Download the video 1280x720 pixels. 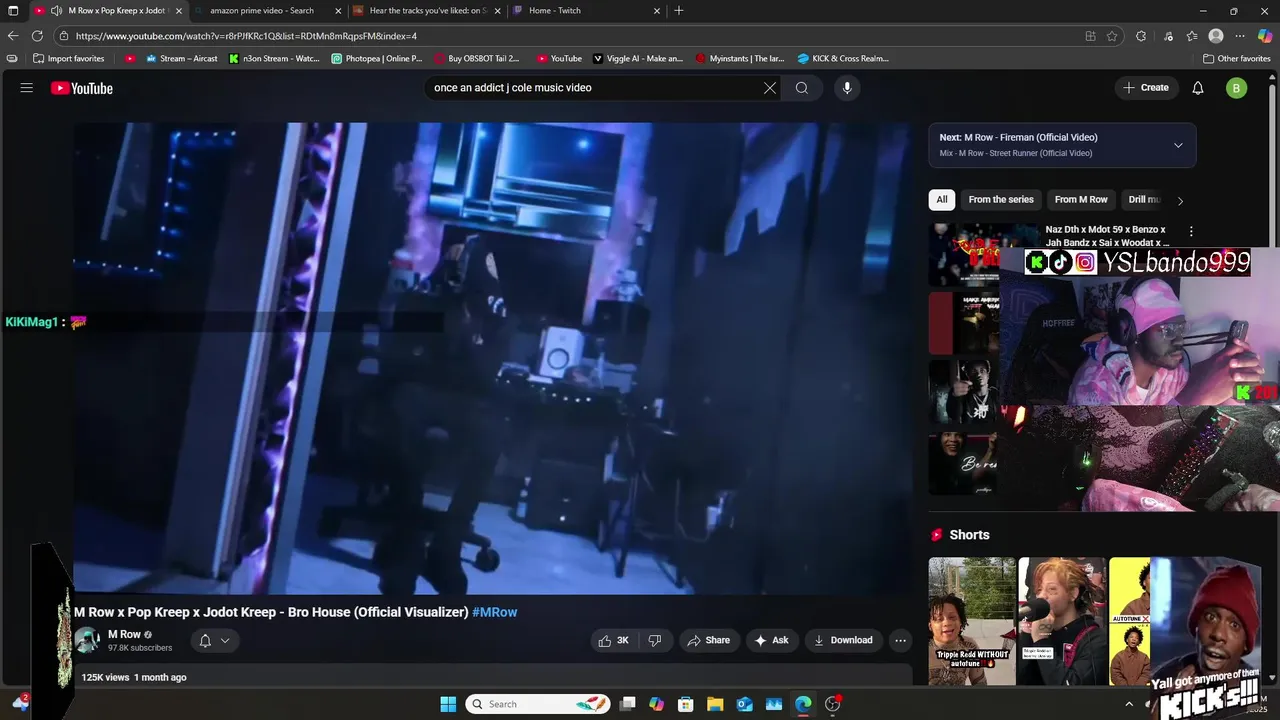(x=843, y=640)
